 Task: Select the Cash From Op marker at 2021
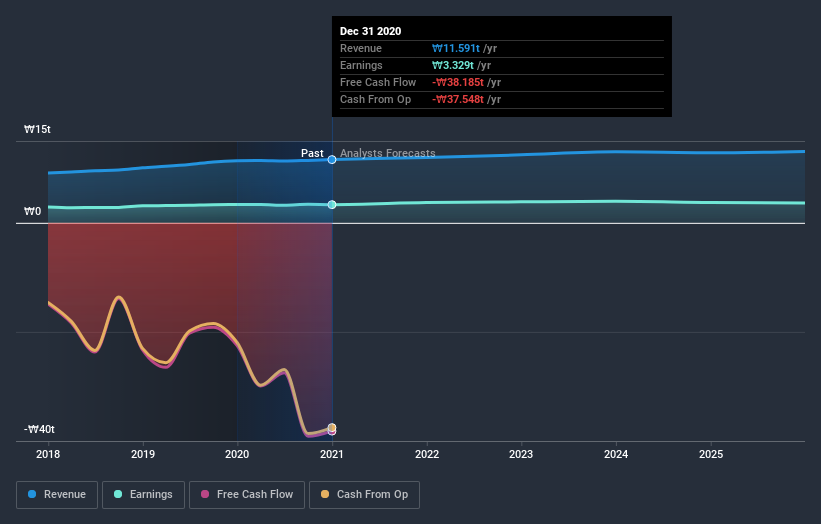332,428
